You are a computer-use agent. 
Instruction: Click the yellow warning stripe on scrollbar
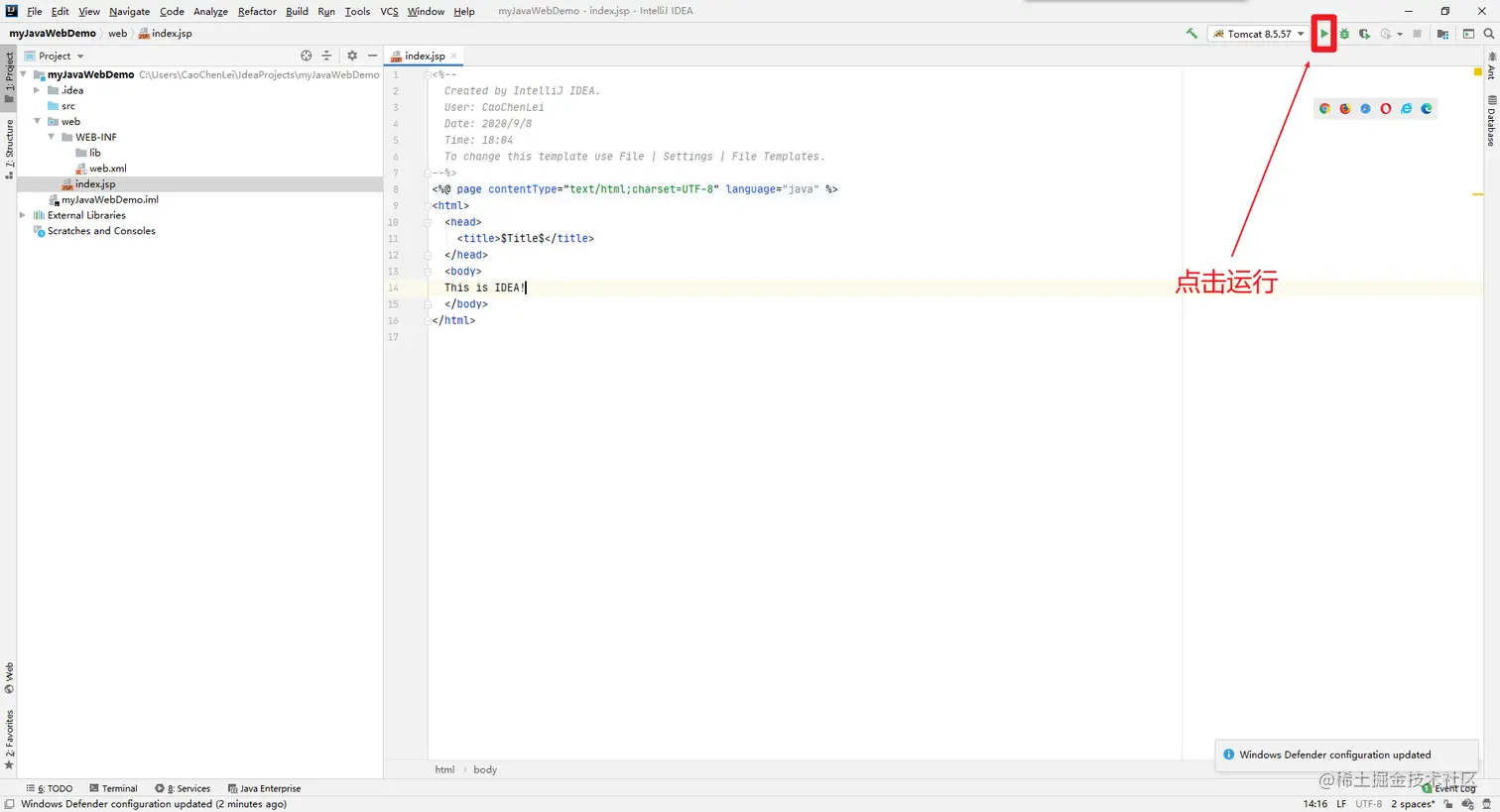1478,194
